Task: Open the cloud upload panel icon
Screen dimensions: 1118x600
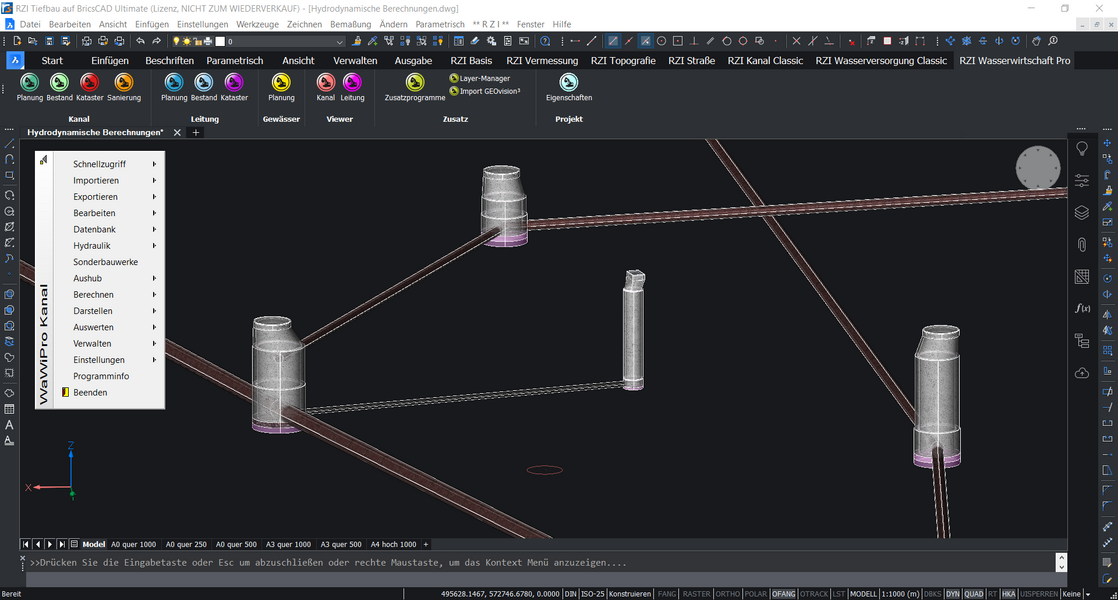Action: (1082, 373)
